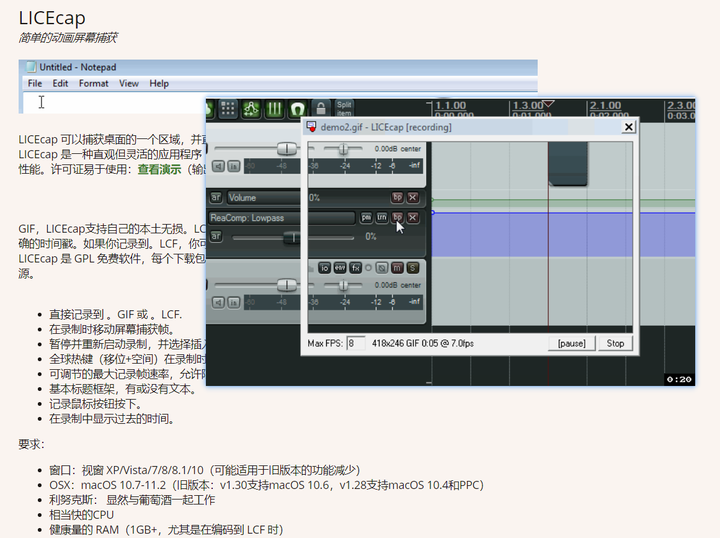Open the io routing button on the track

click(324, 268)
